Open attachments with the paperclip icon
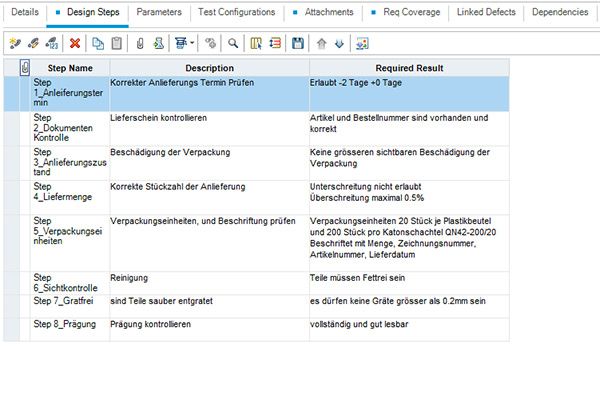The image size is (600, 400). coord(141,43)
